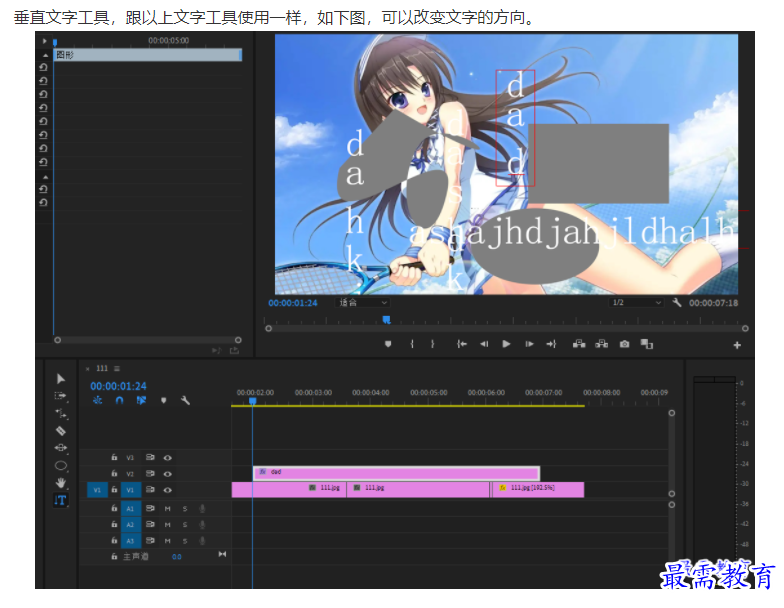Click the Lift button
Viewport: 784px width, 608px height.
(579, 344)
